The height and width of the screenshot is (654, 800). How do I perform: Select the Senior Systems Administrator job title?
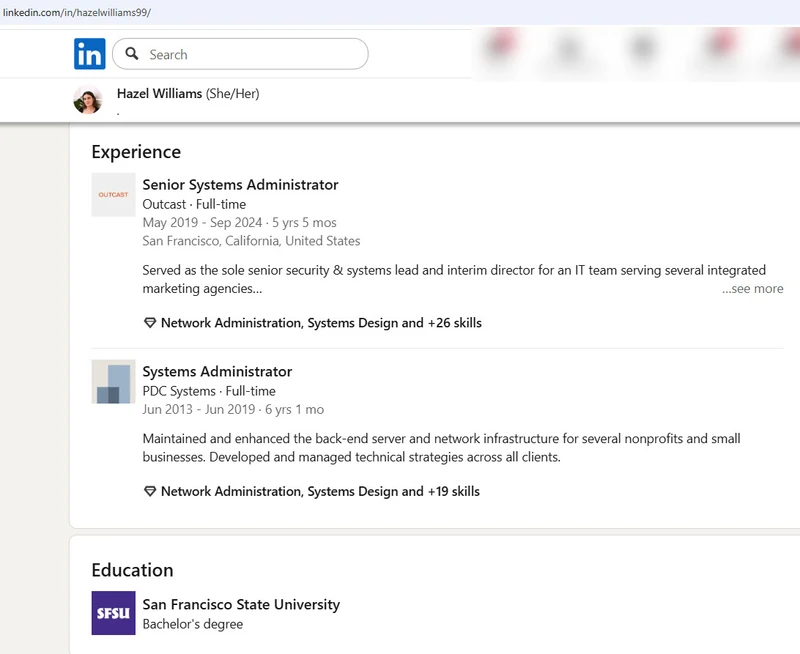click(x=240, y=184)
